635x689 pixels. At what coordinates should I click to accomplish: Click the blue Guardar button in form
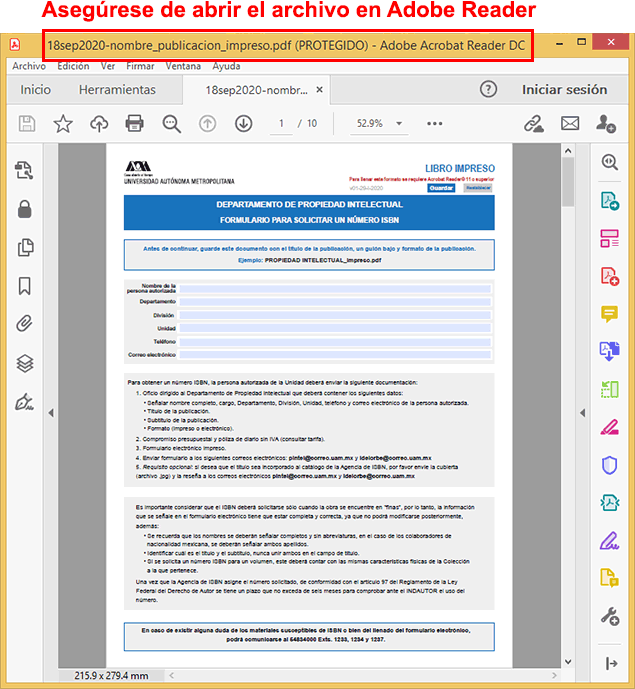coord(441,188)
